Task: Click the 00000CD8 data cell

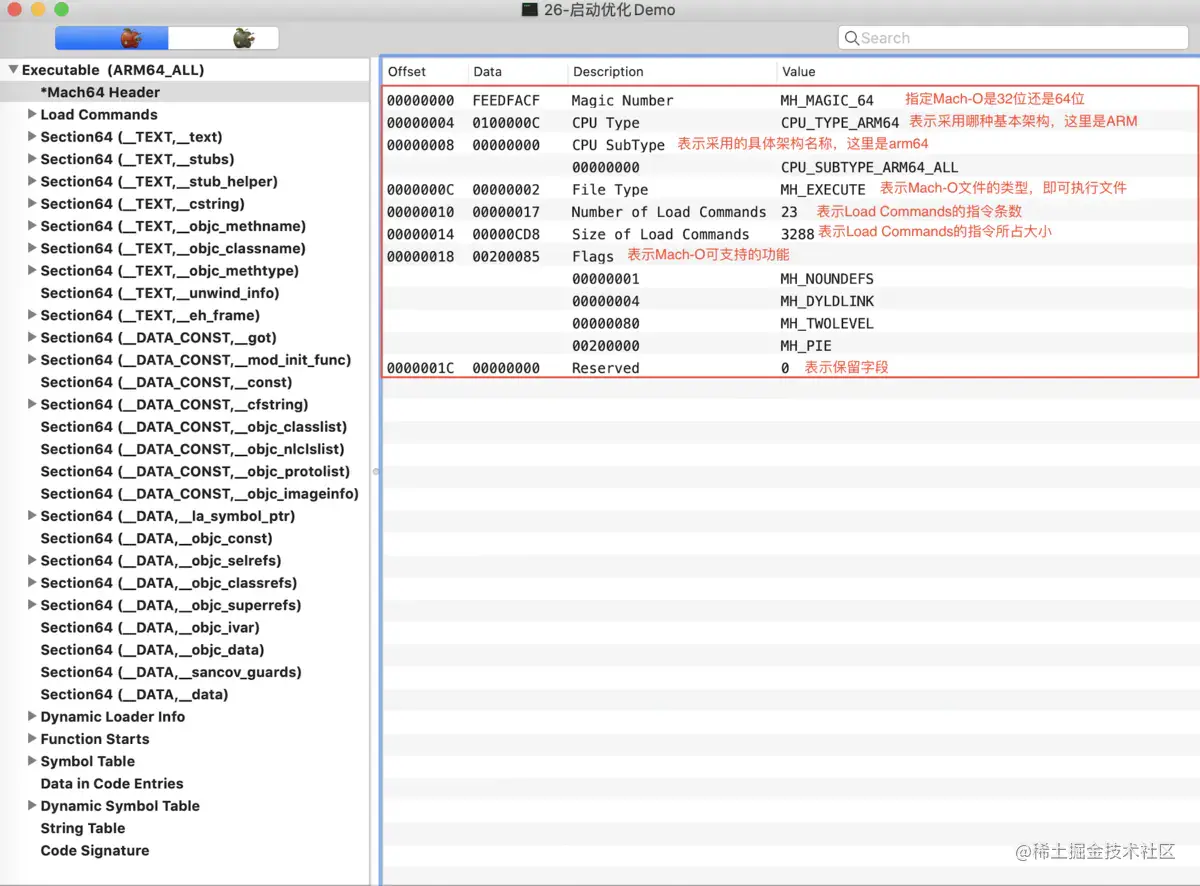Action: click(506, 234)
